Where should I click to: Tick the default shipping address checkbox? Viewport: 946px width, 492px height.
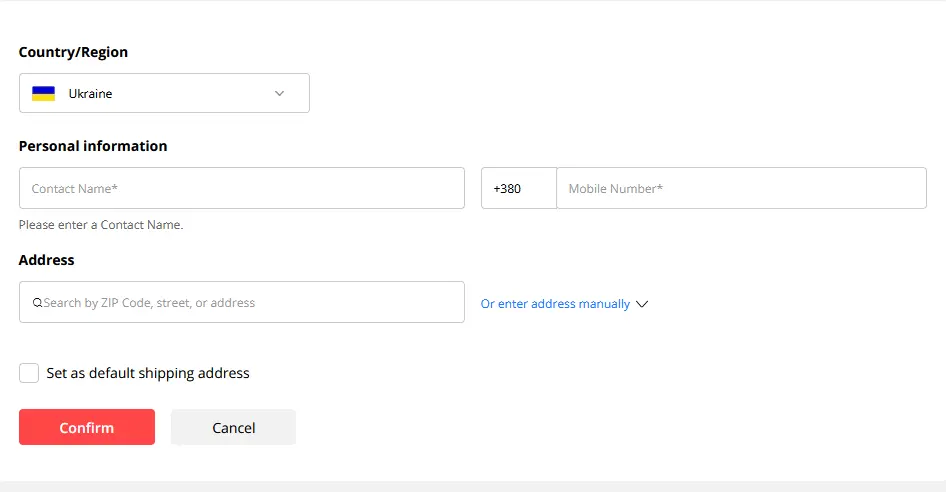29,373
